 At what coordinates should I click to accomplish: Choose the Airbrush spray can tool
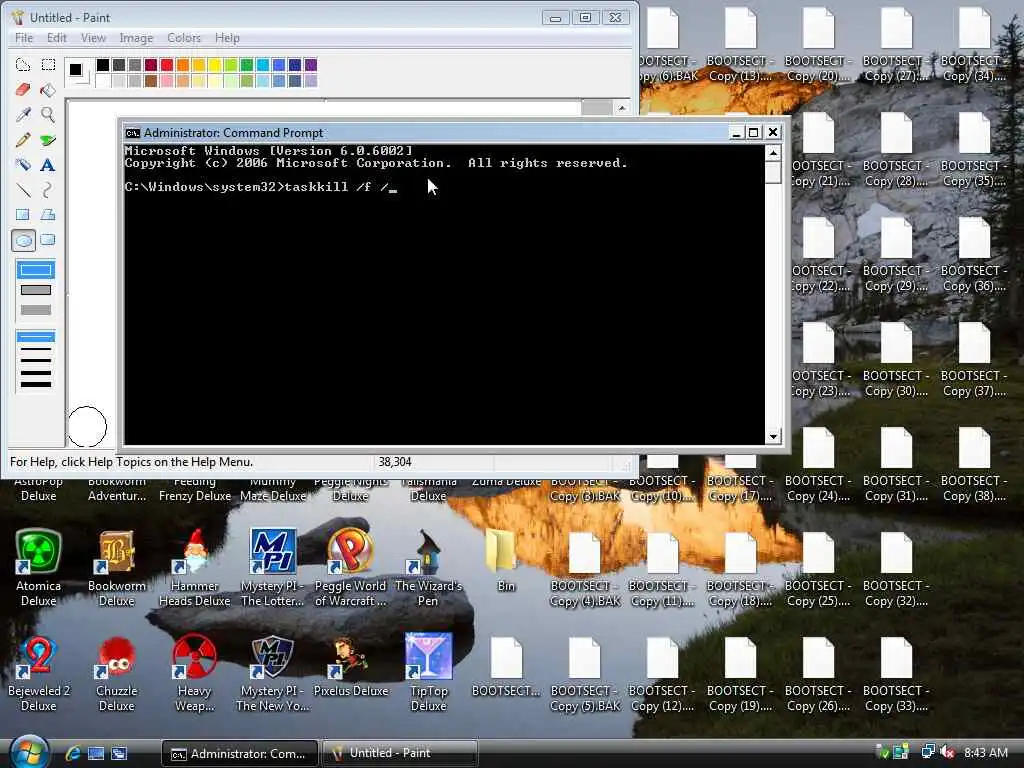(x=23, y=165)
